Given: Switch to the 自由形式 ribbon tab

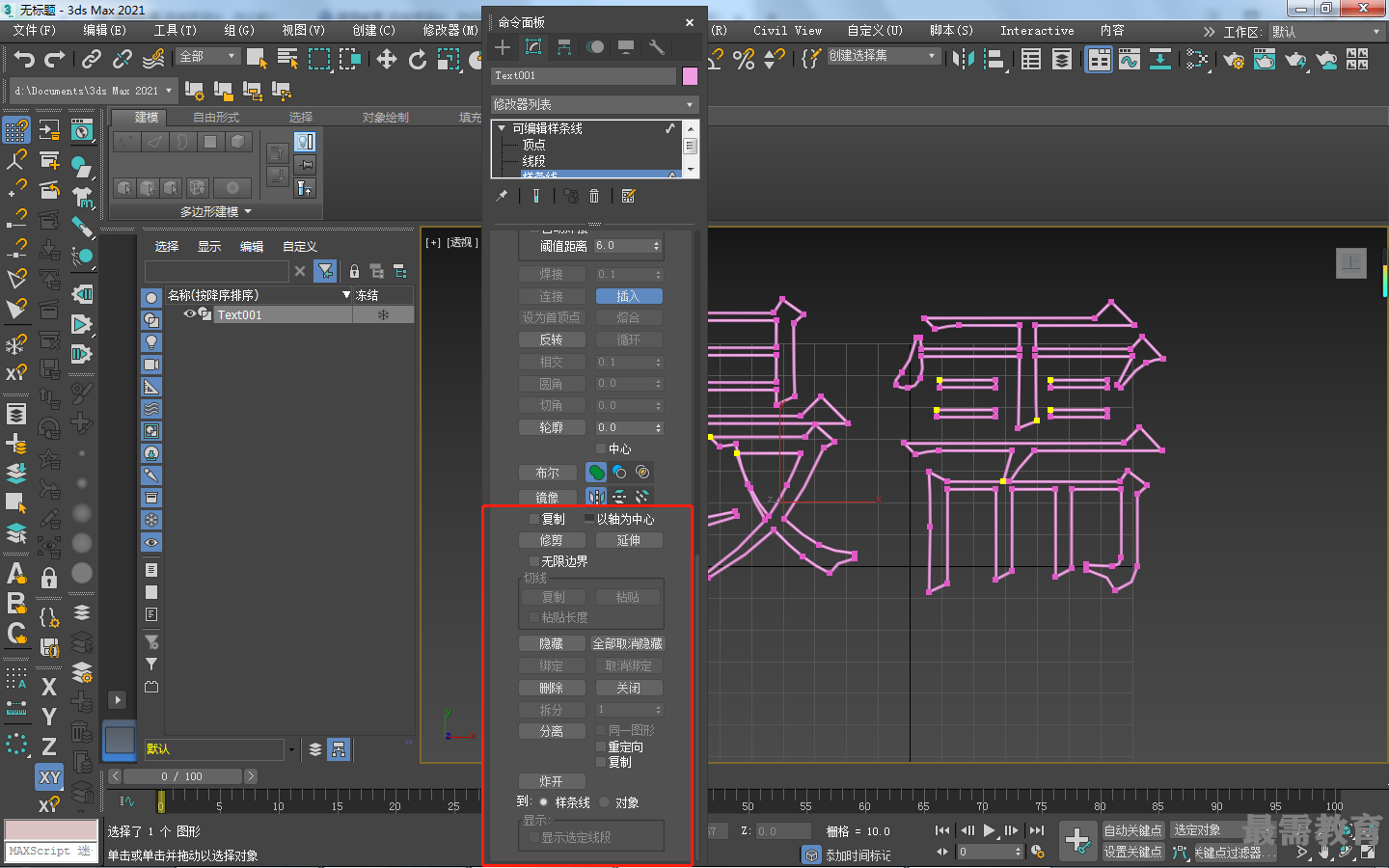Looking at the screenshot, I should [216, 118].
